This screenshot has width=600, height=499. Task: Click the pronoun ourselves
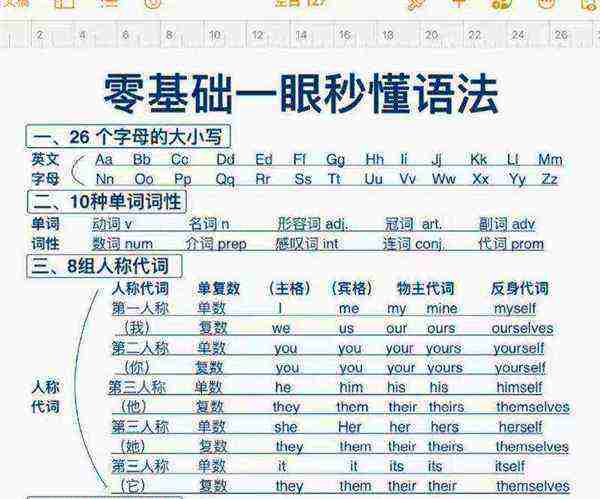tap(522, 328)
